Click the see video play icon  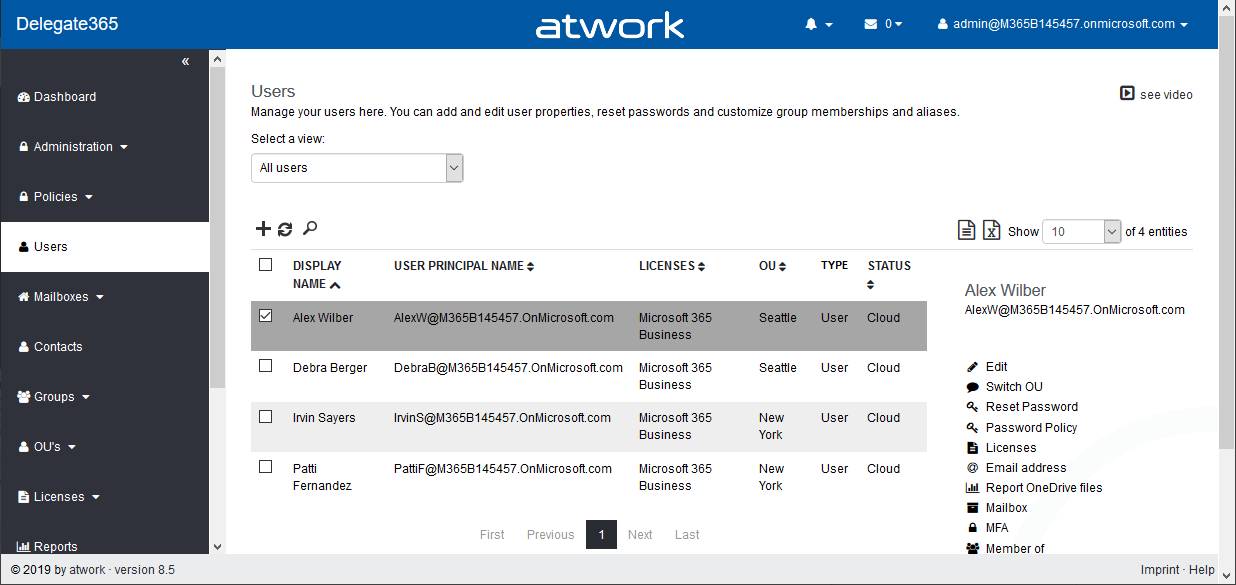point(1127,93)
